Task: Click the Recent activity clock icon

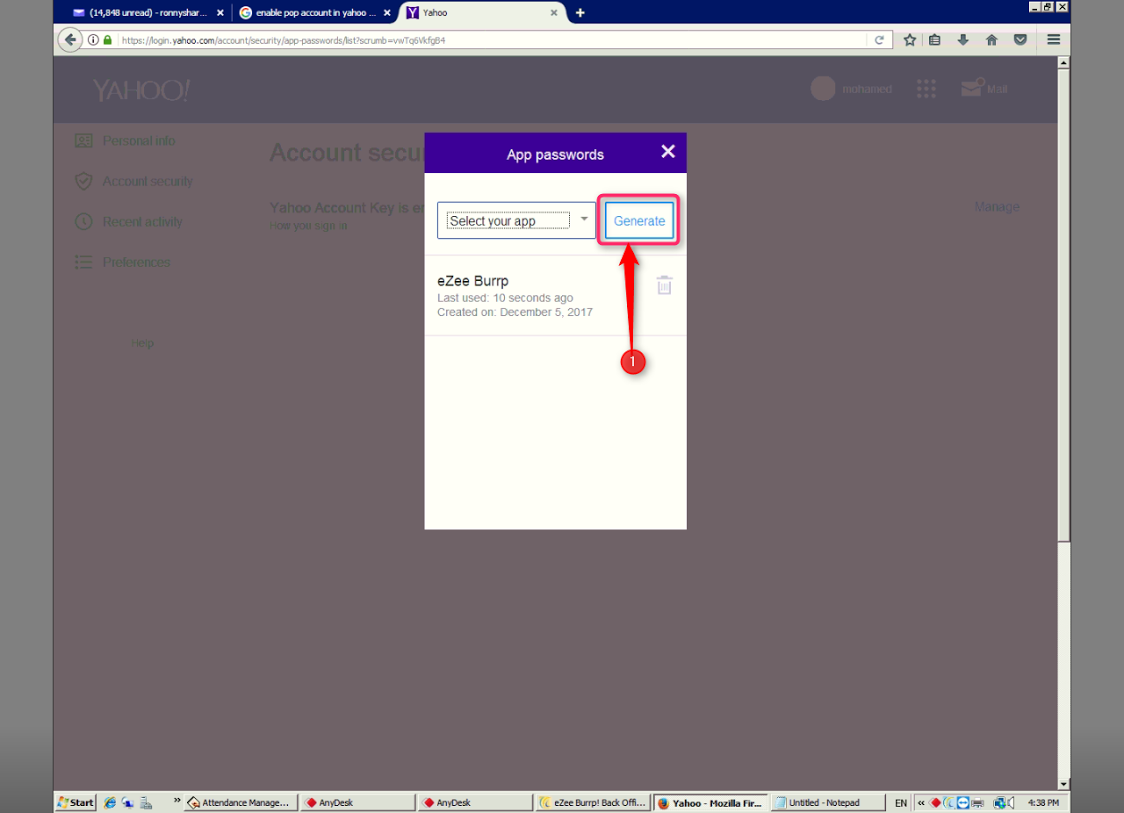Action: (x=84, y=222)
